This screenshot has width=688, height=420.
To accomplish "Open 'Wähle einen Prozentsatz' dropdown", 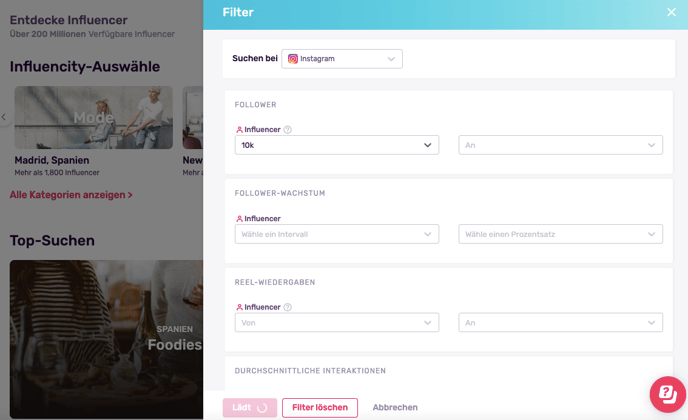I will (560, 234).
